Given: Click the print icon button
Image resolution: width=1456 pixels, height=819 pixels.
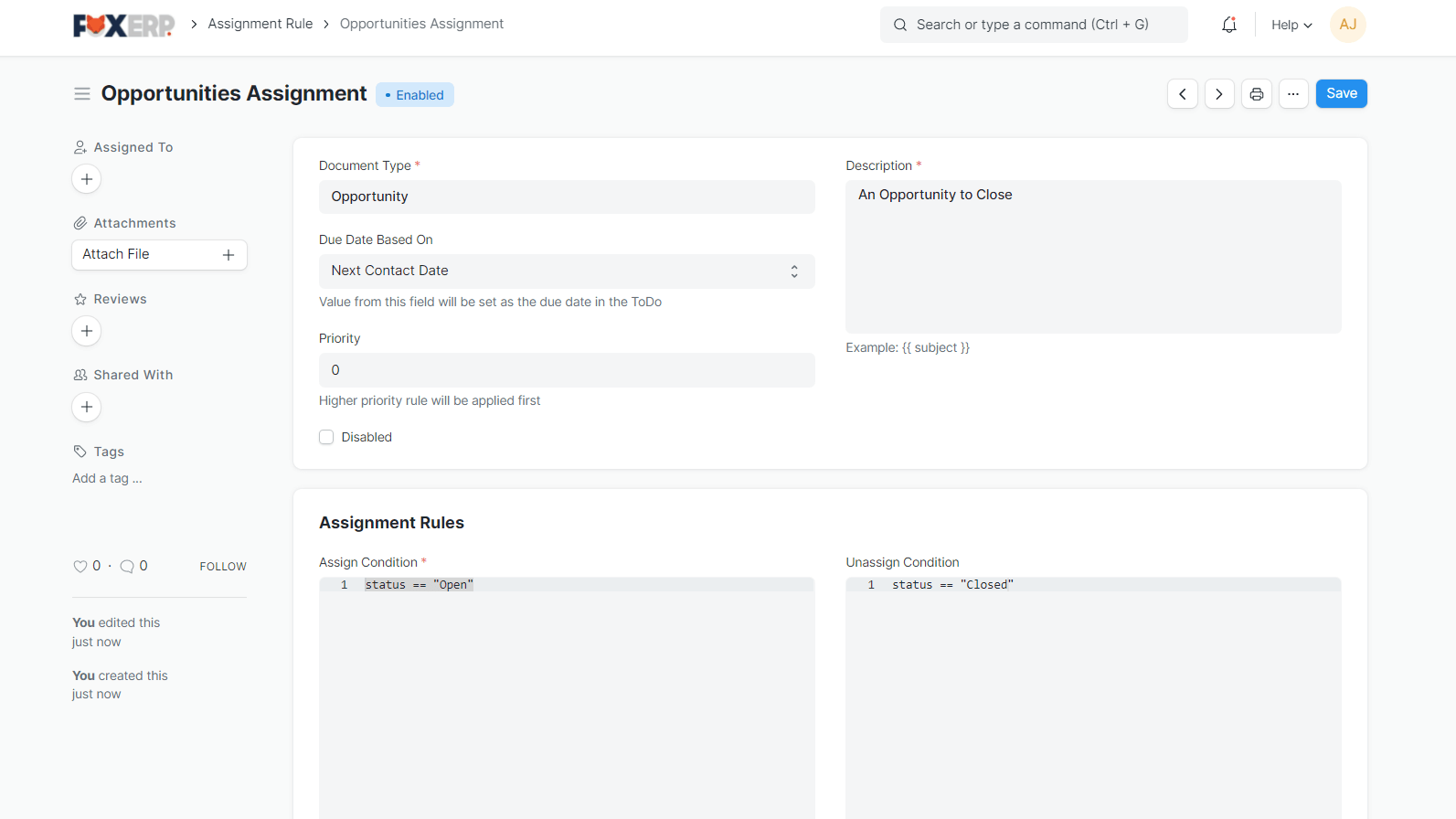Looking at the screenshot, I should (1256, 94).
